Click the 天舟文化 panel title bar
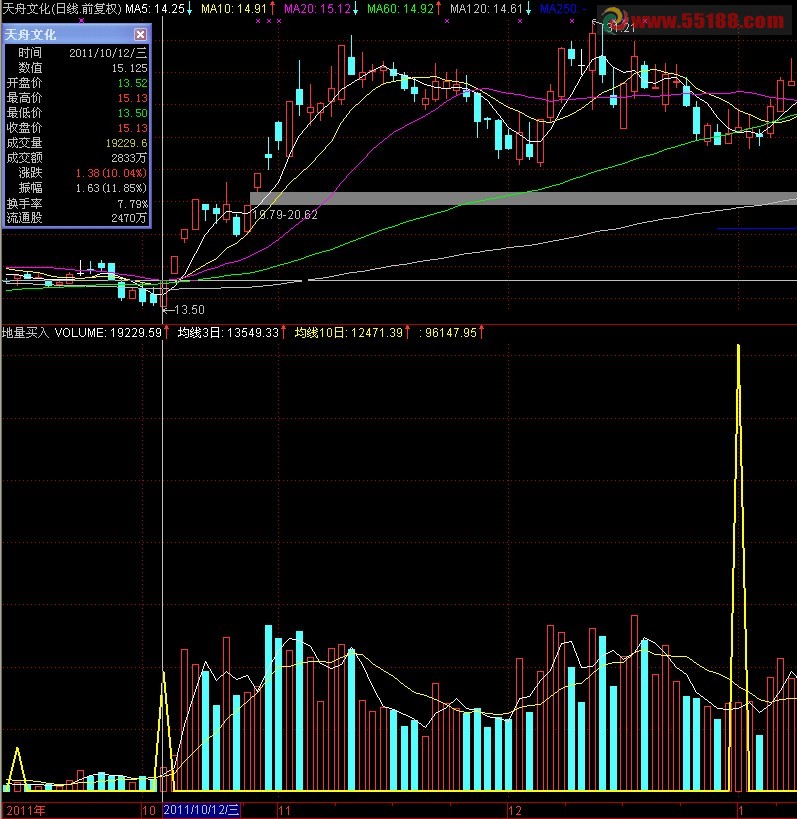The height and width of the screenshot is (819, 797). click(77, 34)
